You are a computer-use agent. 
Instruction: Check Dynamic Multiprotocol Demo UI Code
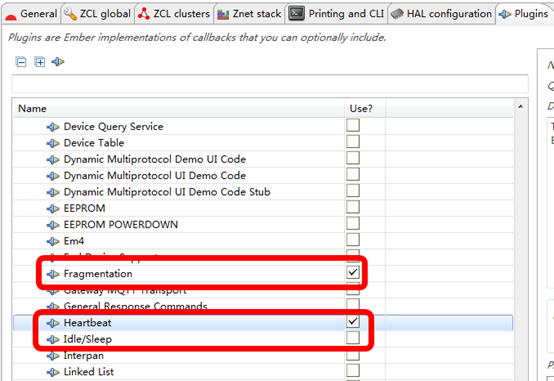pyautogui.click(x=353, y=158)
